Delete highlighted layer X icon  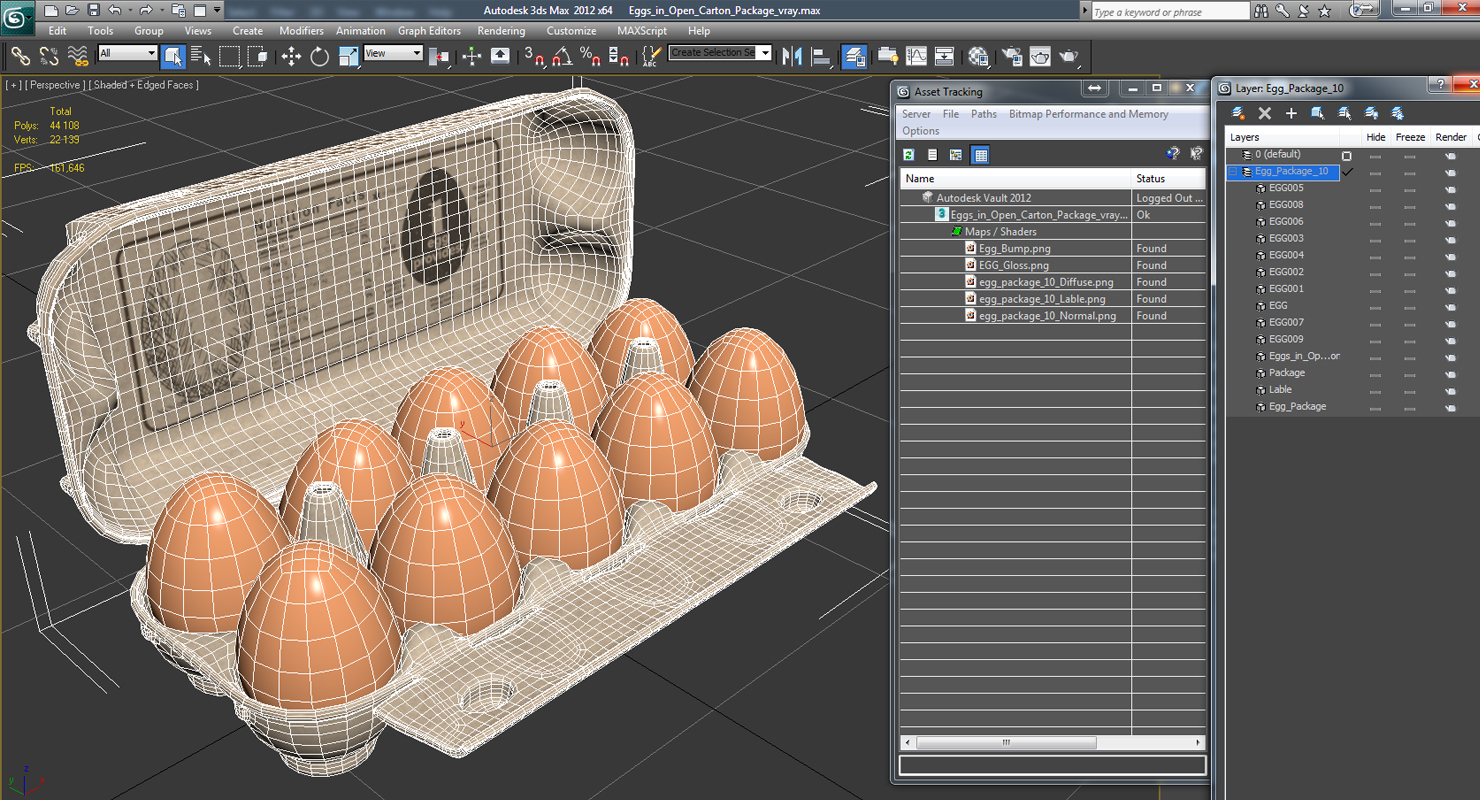(x=1264, y=113)
